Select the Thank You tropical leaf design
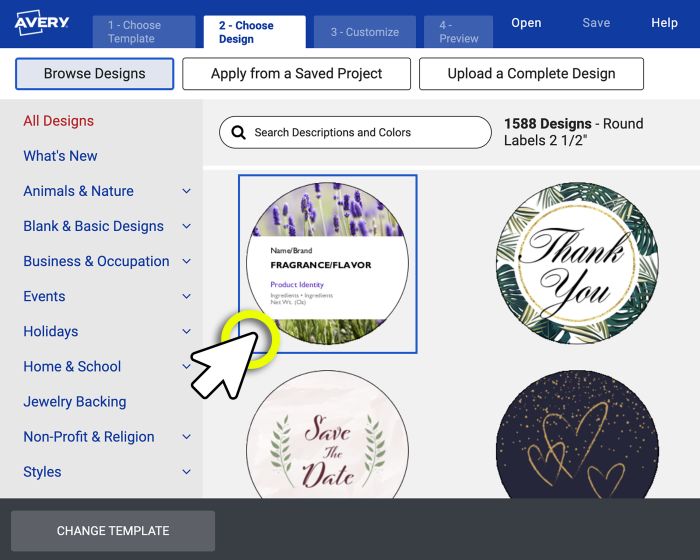Image resolution: width=700 pixels, height=560 pixels. (577, 264)
